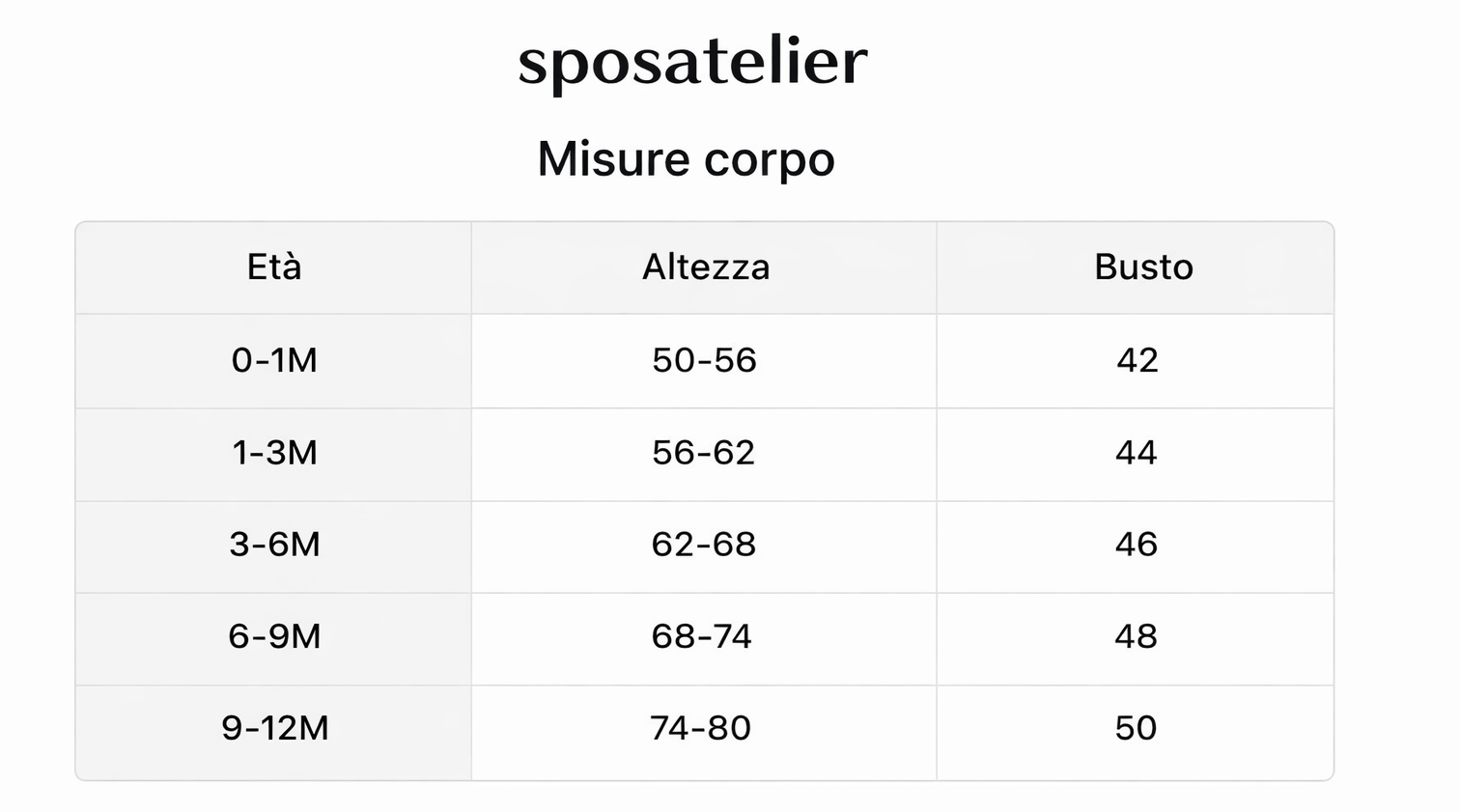Click the 3-6M age cell
1460x812 pixels.
pyautogui.click(x=274, y=545)
